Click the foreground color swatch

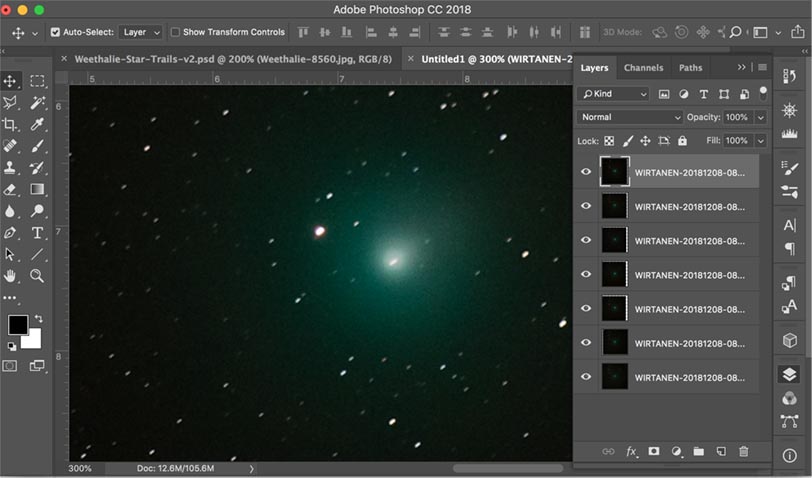[x=18, y=324]
